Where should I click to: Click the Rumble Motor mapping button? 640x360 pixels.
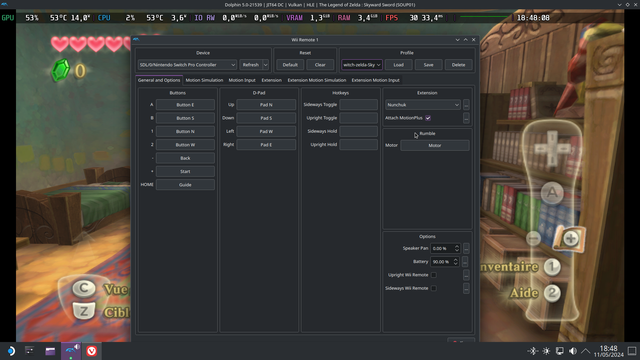pyautogui.click(x=435, y=145)
